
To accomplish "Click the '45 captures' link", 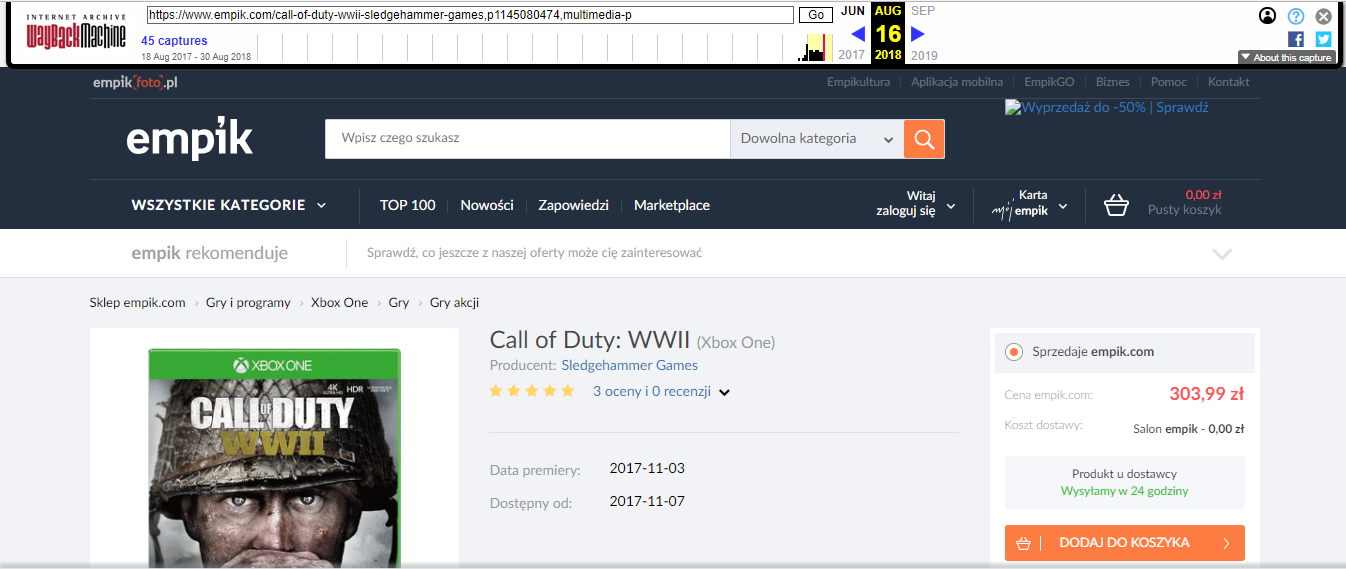I will point(174,41).
